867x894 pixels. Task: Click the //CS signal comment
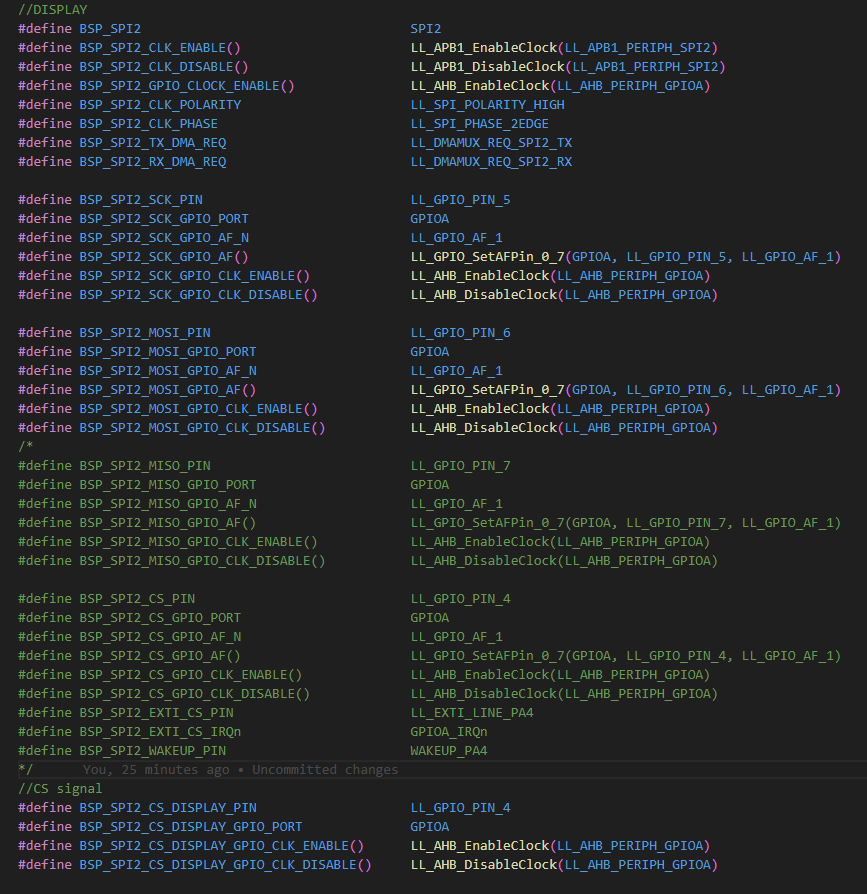(x=60, y=789)
